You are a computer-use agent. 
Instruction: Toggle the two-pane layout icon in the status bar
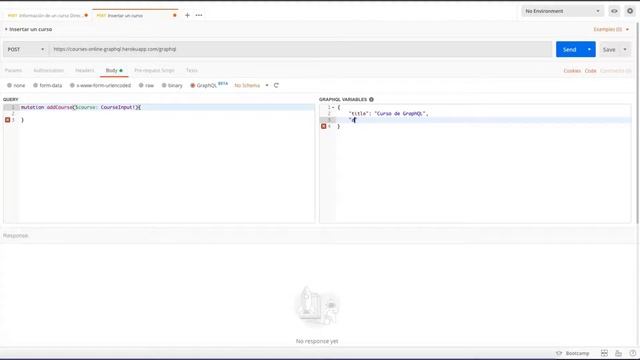[604, 353]
